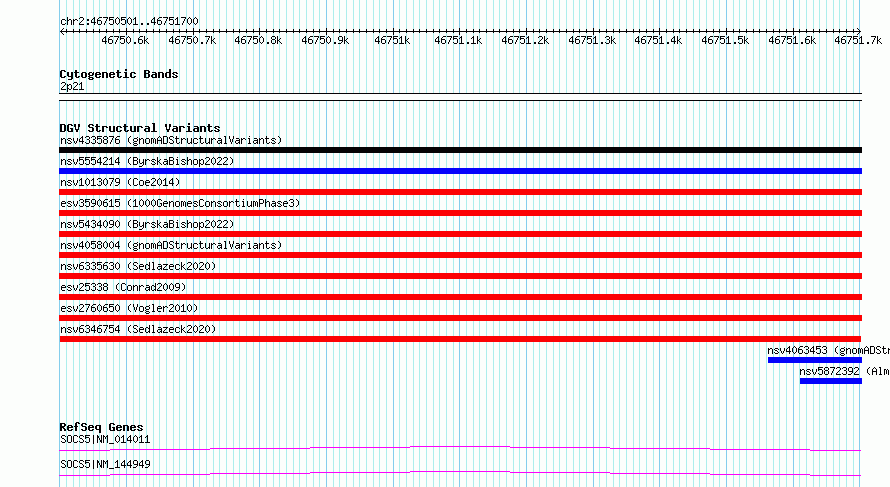
Task: Select the red bar under esv2760650
Action: coord(460,318)
